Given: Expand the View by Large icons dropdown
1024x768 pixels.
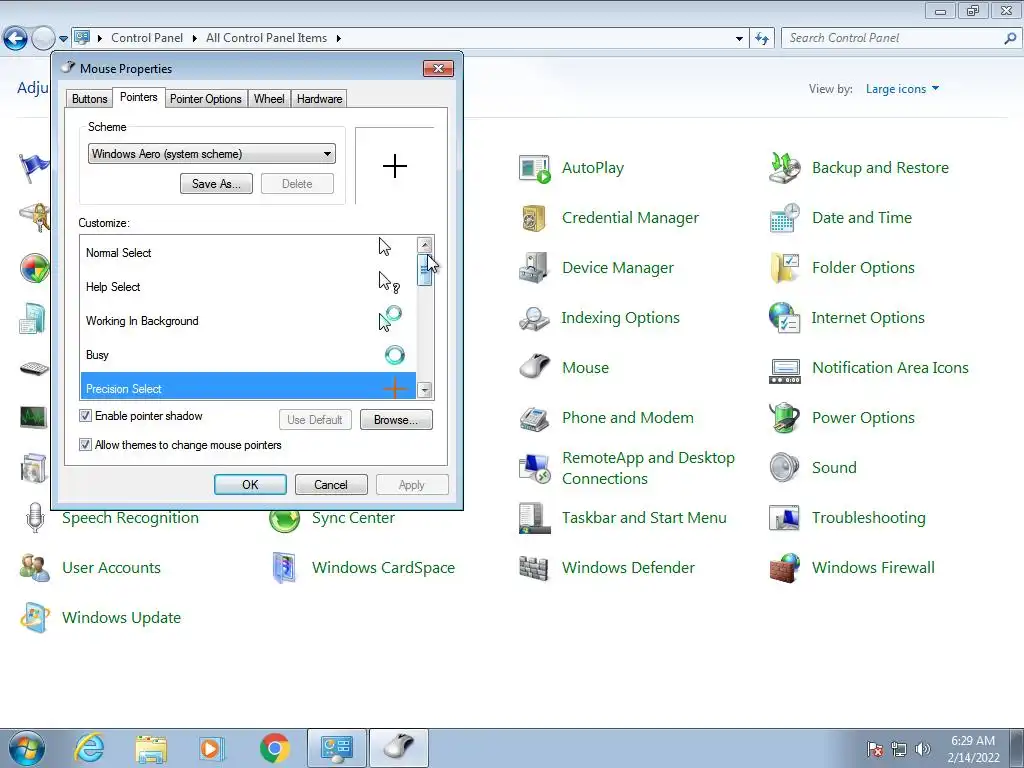Looking at the screenshot, I should [902, 89].
